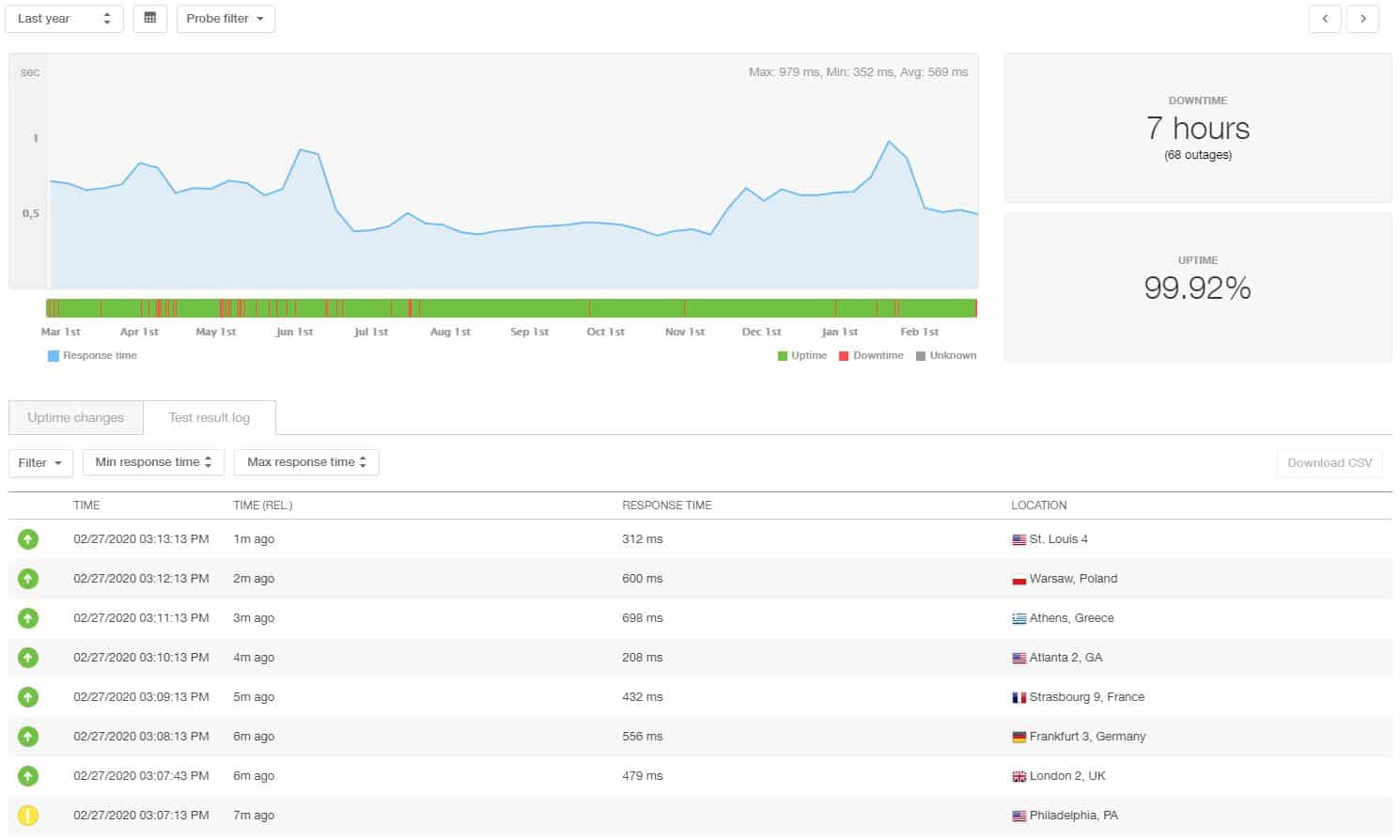Click the US flag beside Atlanta 2, GA
Image resolution: width=1400 pixels, height=840 pixels.
[1019, 659]
